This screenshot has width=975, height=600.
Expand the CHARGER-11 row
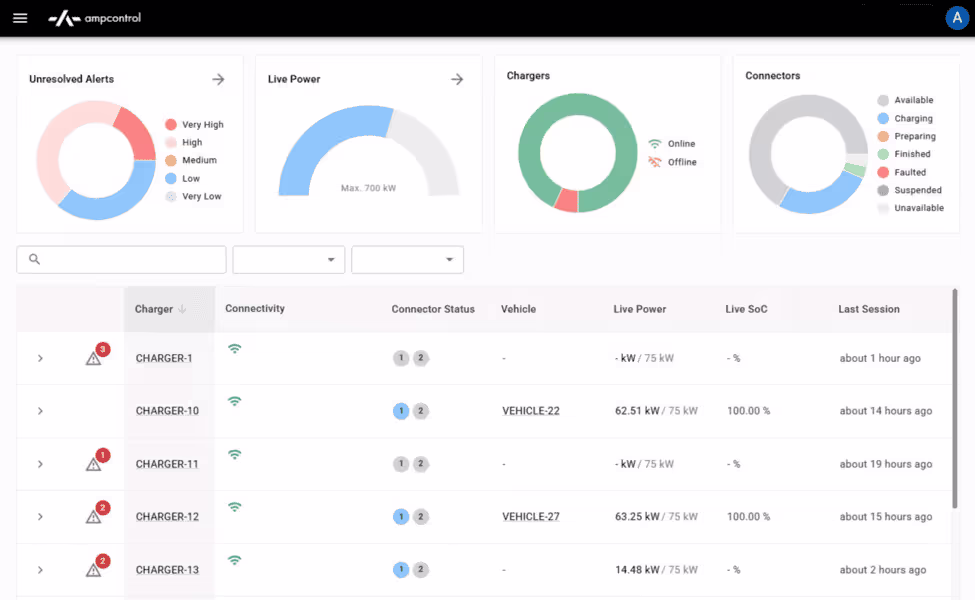(40, 464)
